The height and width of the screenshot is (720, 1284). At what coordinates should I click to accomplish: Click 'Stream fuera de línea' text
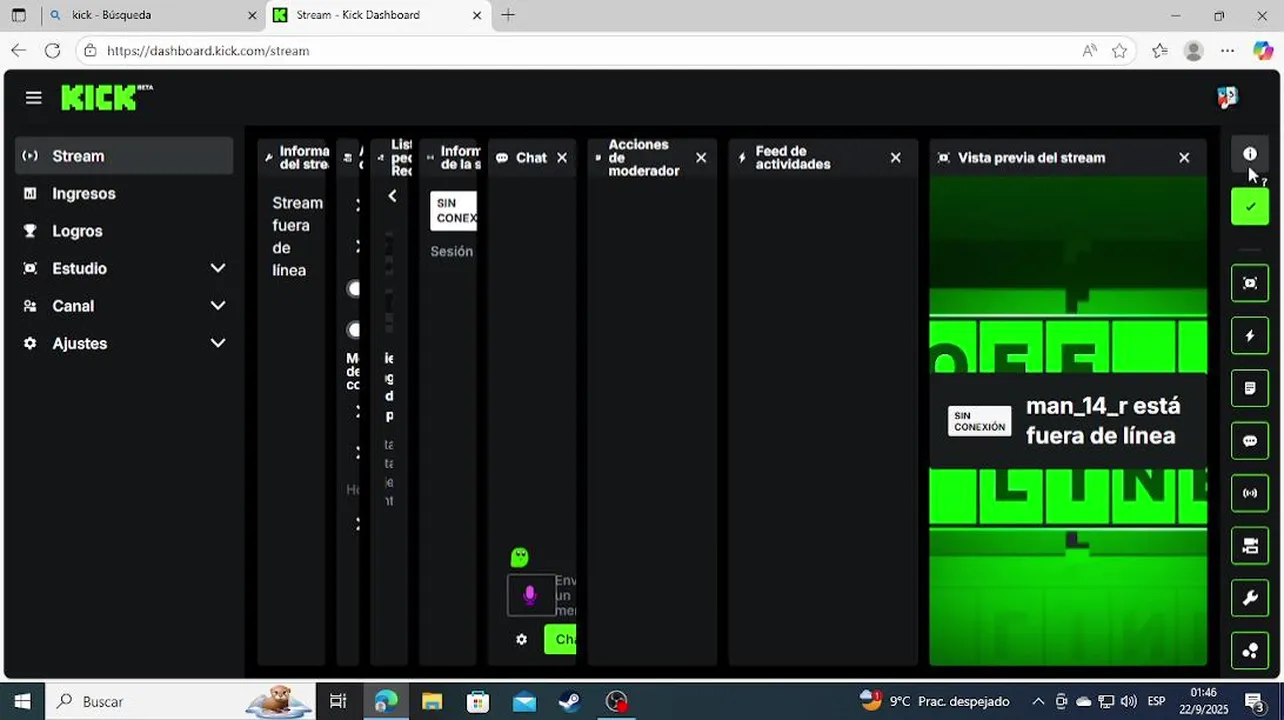click(297, 236)
